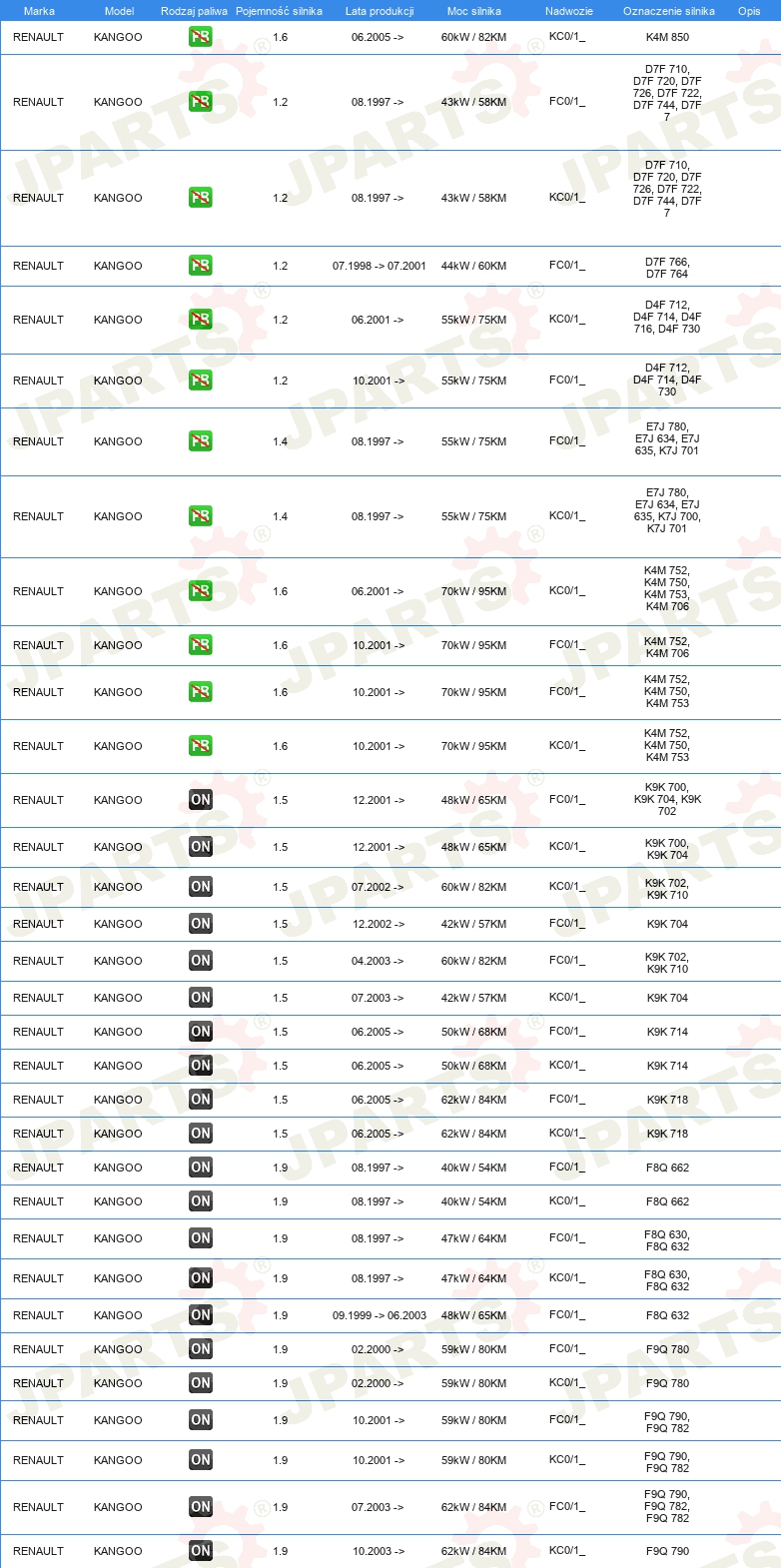
Task: Select RENAULT in the K4M 850 row
Action: (x=38, y=37)
